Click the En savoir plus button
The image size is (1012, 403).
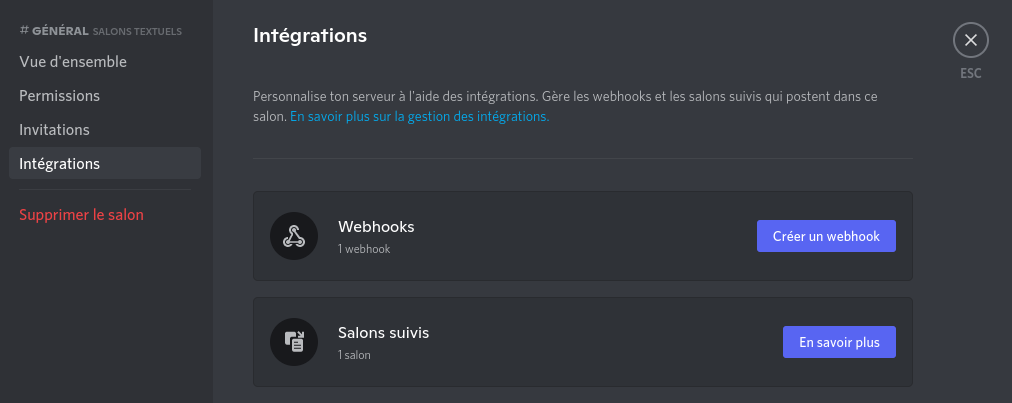(x=839, y=342)
